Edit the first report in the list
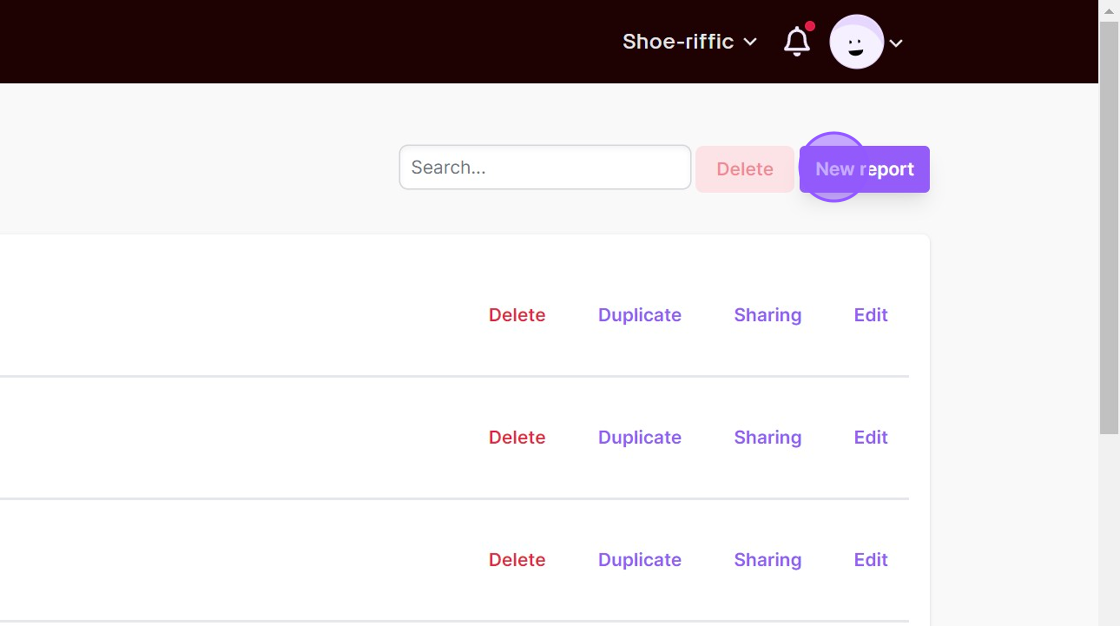Image resolution: width=1120 pixels, height=626 pixels. click(x=871, y=315)
